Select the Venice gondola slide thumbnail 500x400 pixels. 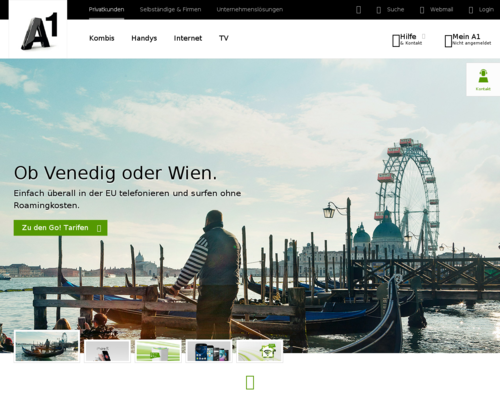click(x=47, y=346)
